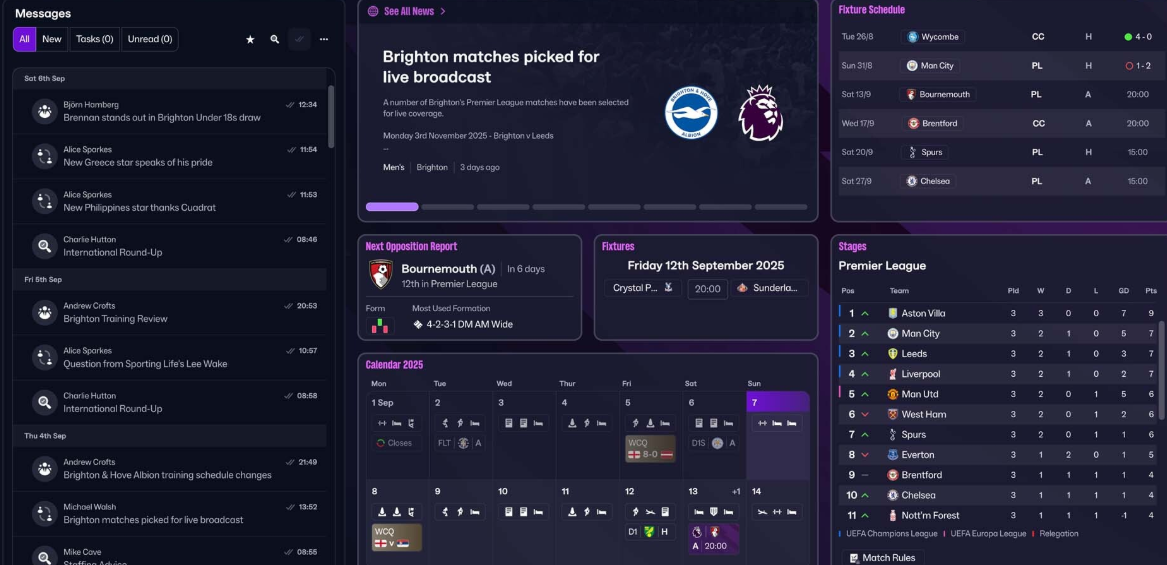Viewport: 1167px width, 565px height.
Task: Click the A 20:00 Bournemouth fixture on Saturday 13
Action: (x=714, y=539)
